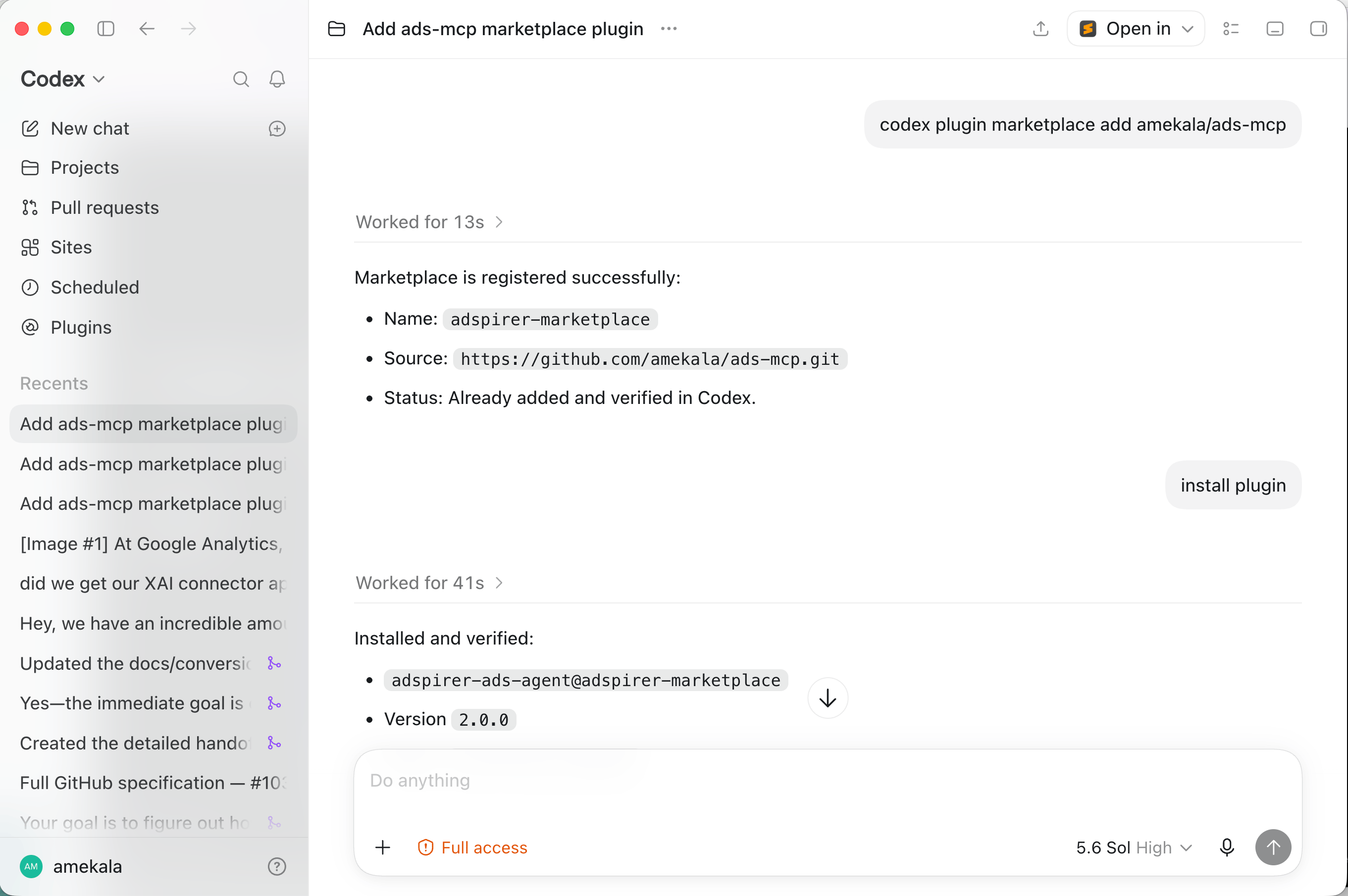Viewport: 1348px width, 896px height.
Task: Send message with the up arrow button
Action: pyautogui.click(x=1273, y=847)
